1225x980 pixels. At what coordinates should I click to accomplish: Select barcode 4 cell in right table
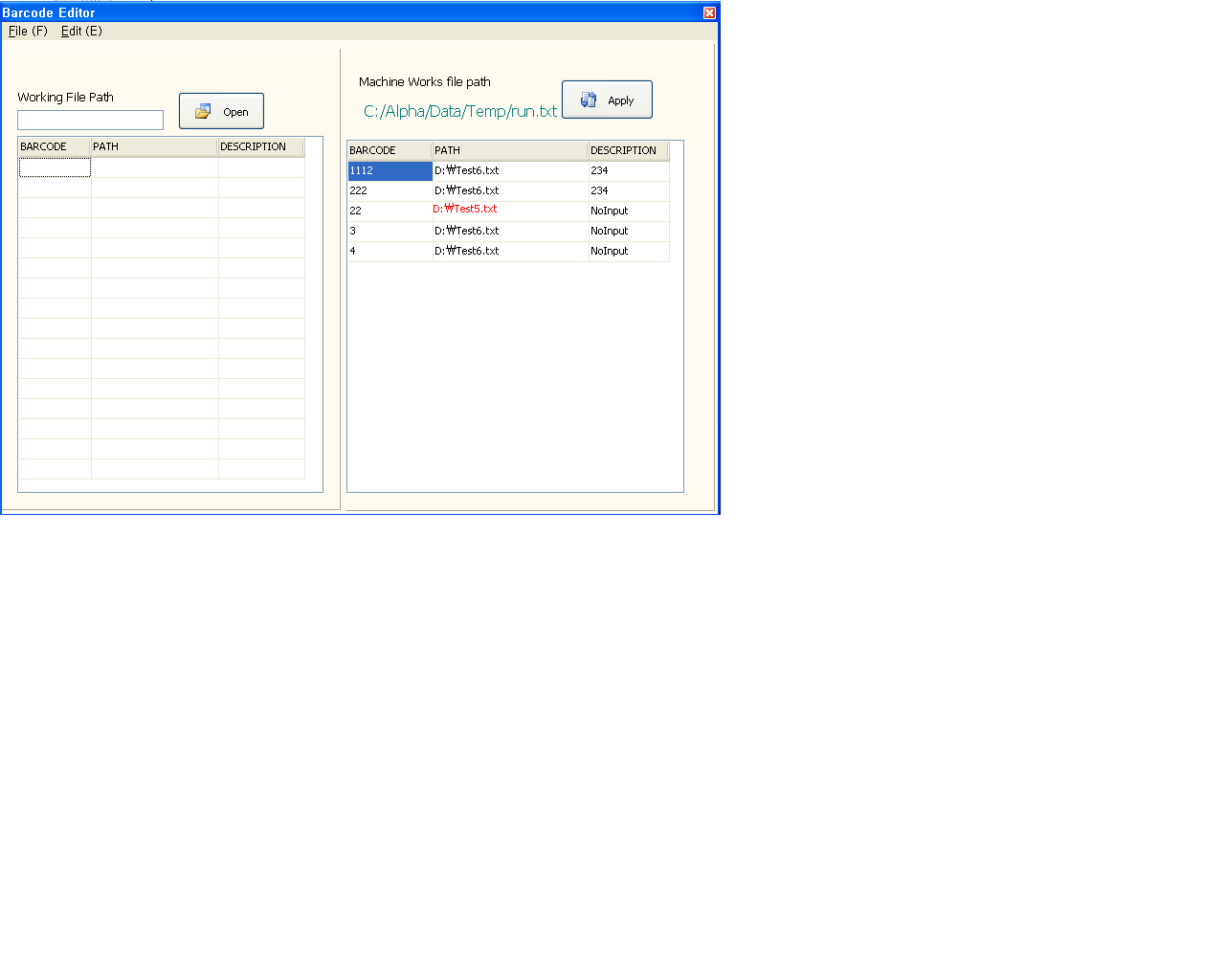pos(390,251)
